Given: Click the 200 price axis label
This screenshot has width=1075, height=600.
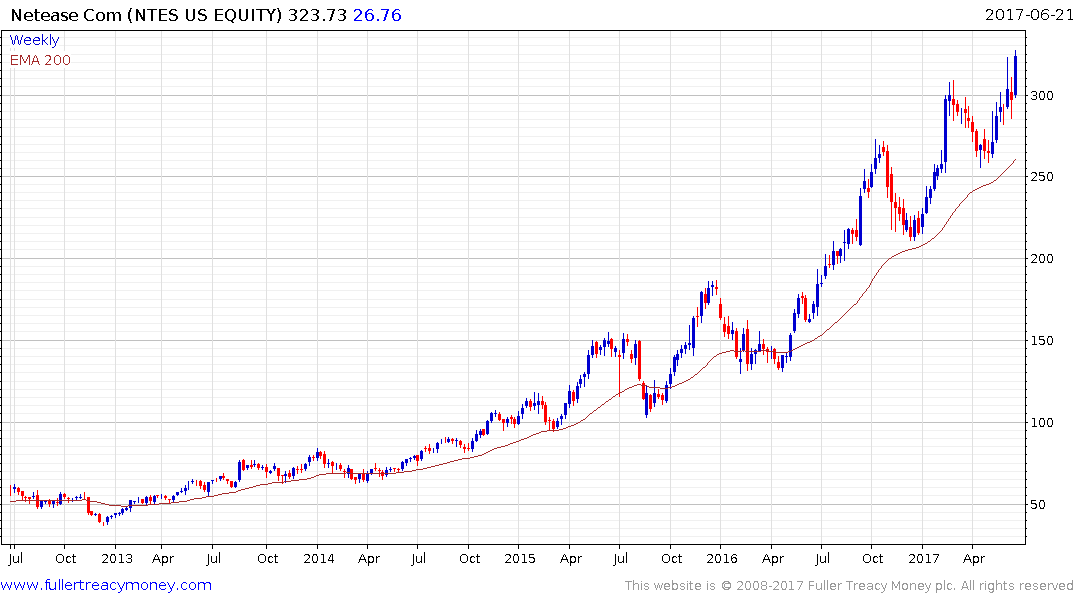Looking at the screenshot, I should pyautogui.click(x=1042, y=259).
